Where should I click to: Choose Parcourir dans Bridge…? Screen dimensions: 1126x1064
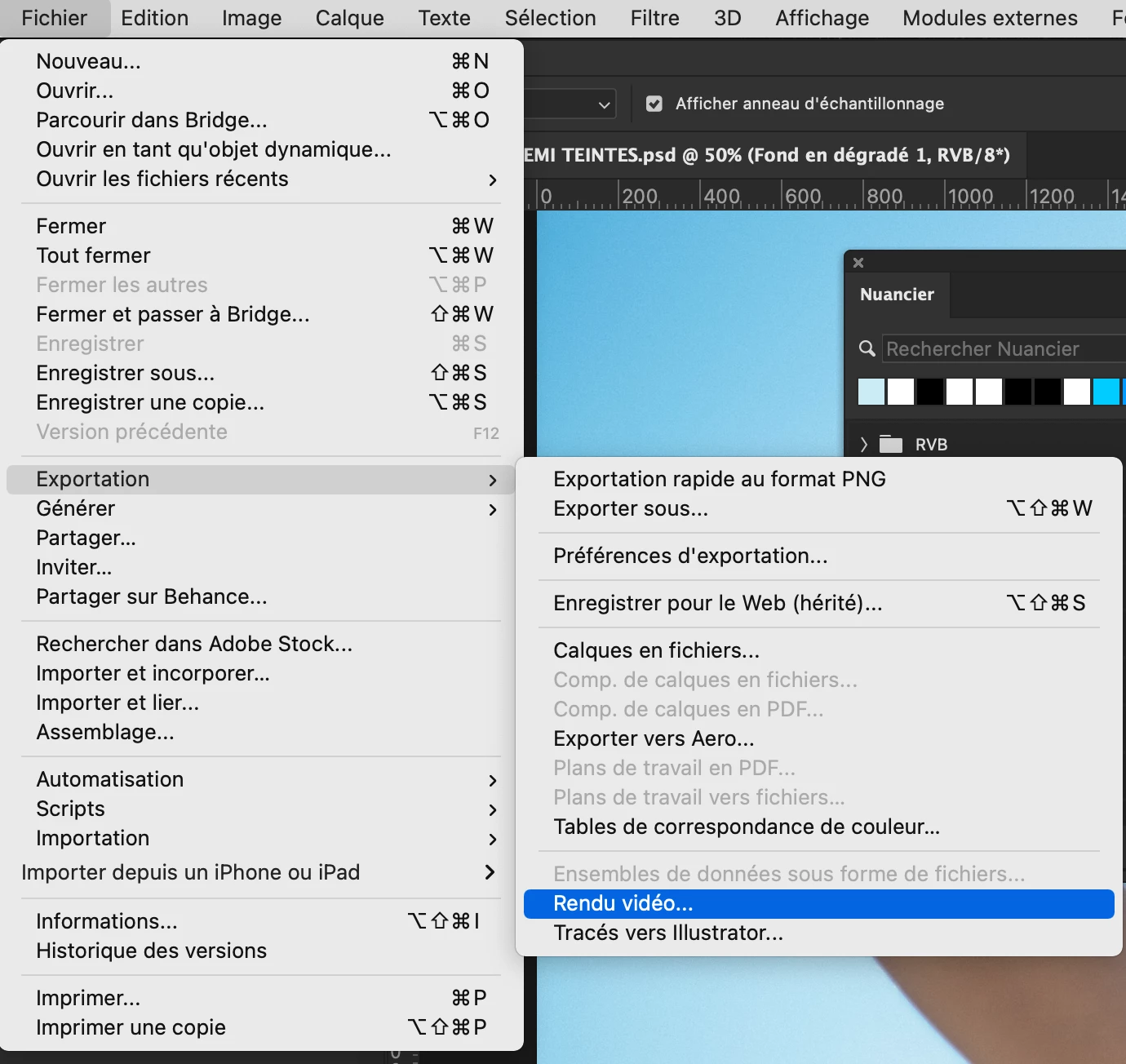pyautogui.click(x=261, y=120)
